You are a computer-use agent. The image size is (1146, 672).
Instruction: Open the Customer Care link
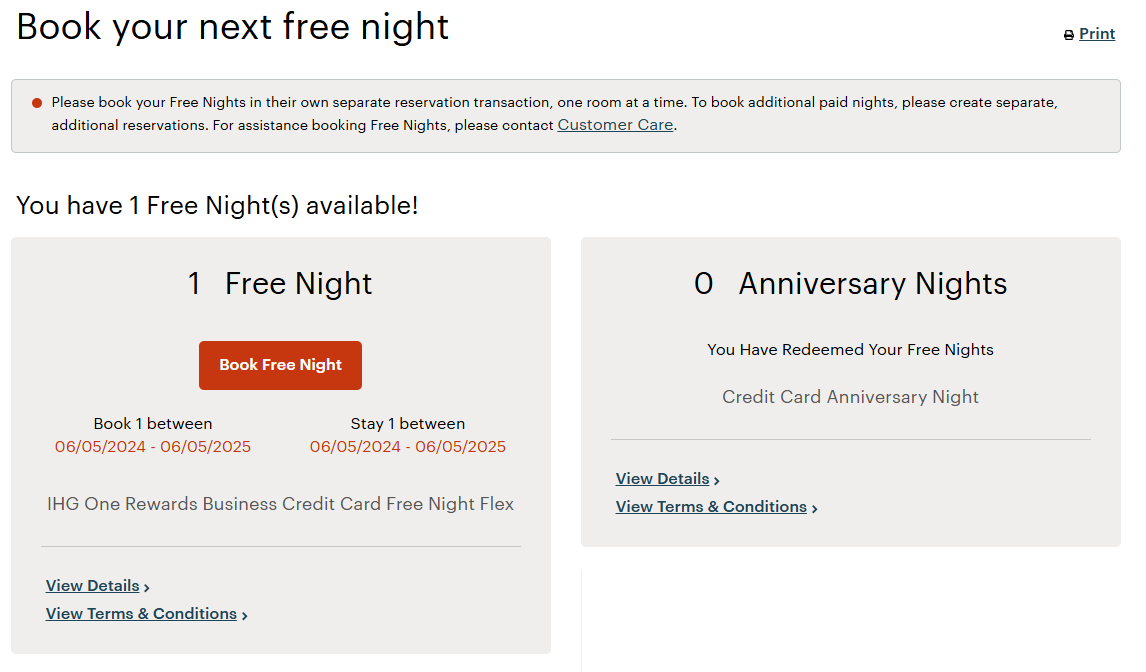[615, 124]
